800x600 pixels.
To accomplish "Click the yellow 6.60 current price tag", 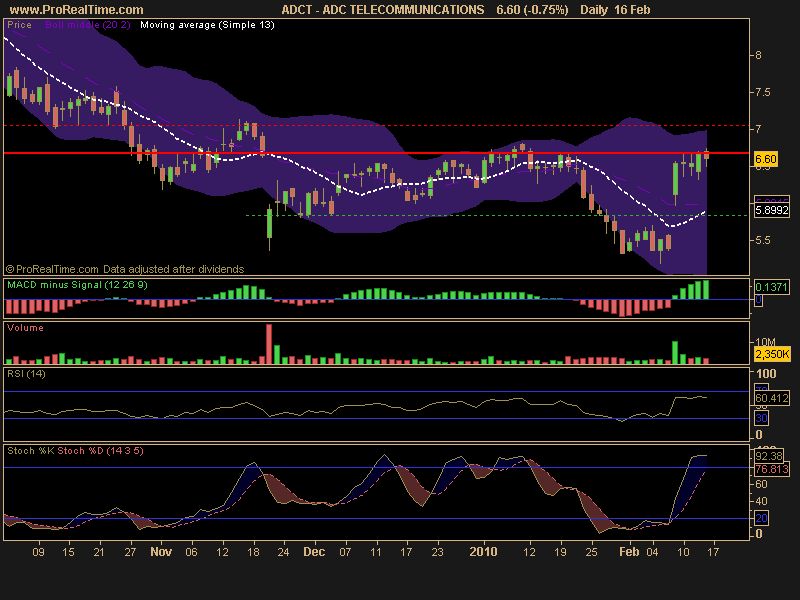I will [x=766, y=159].
